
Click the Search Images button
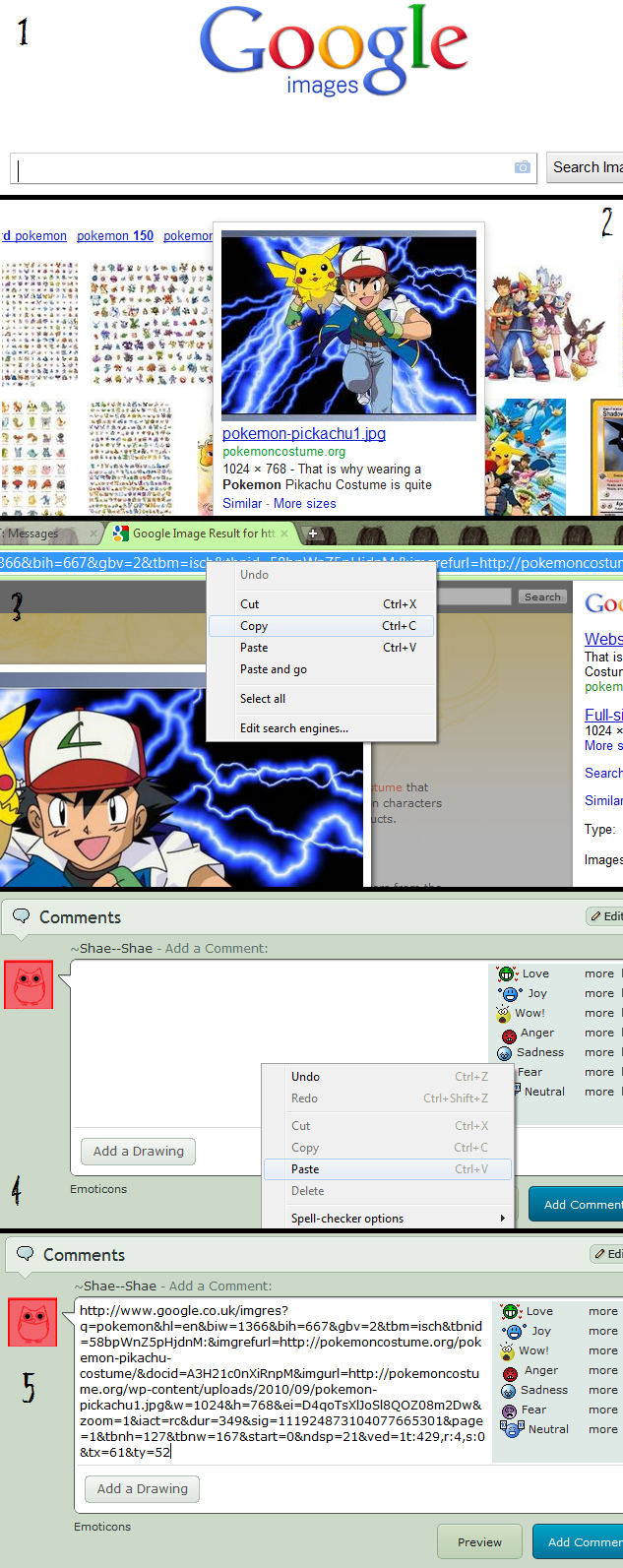tap(585, 167)
